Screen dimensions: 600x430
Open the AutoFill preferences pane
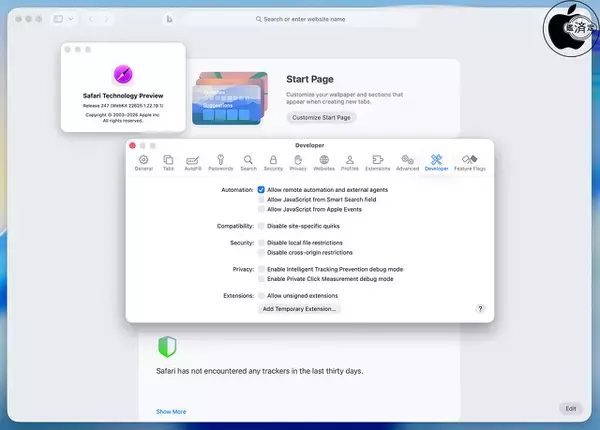tap(193, 163)
